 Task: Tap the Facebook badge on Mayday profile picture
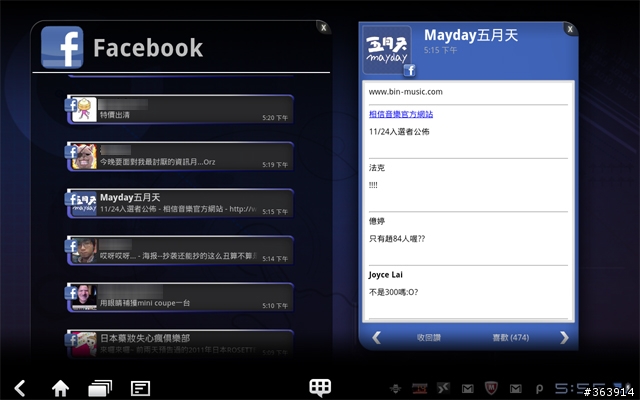coord(409,70)
